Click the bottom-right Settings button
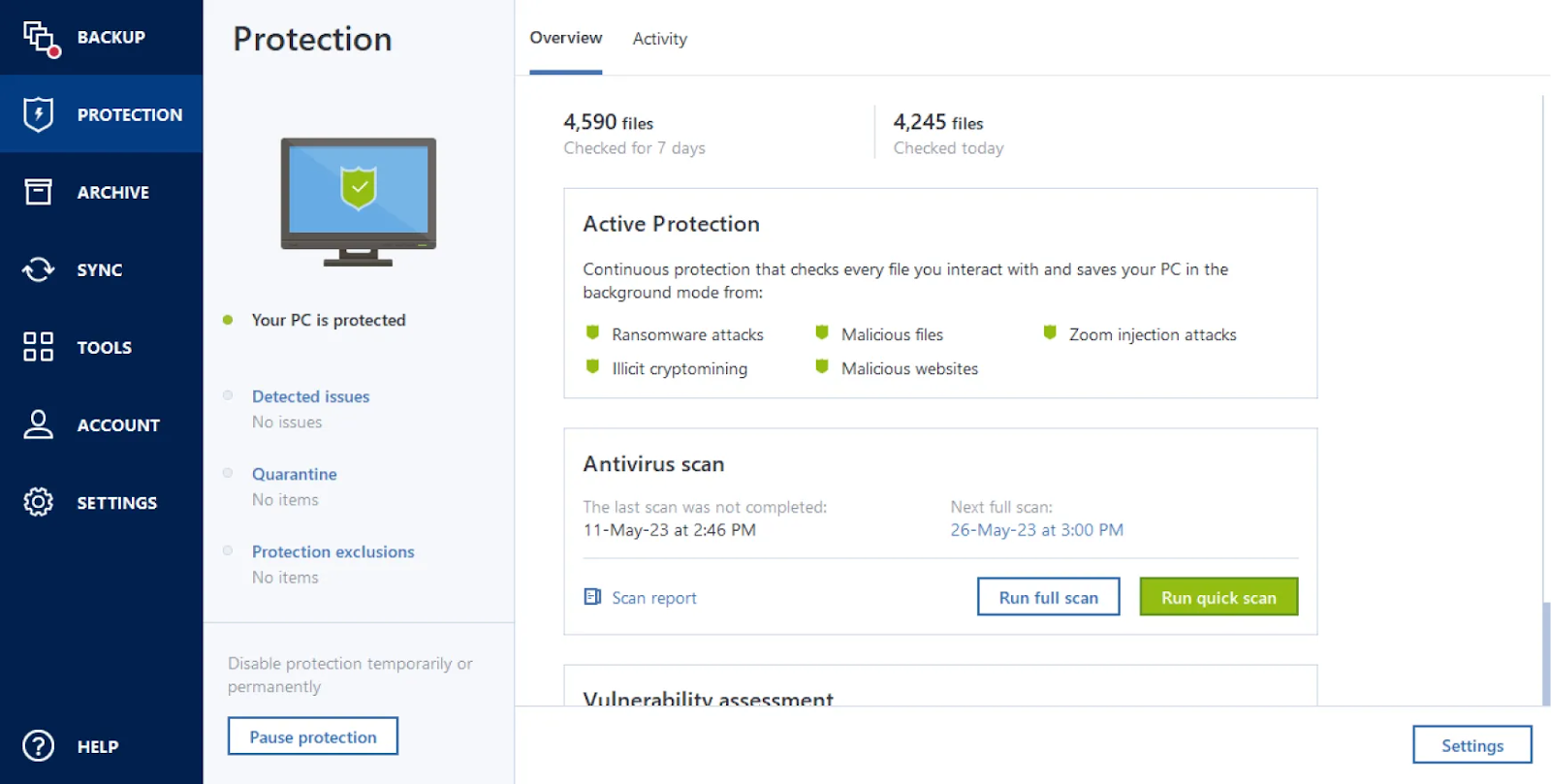Viewport: 1551px width, 784px height. click(x=1472, y=745)
